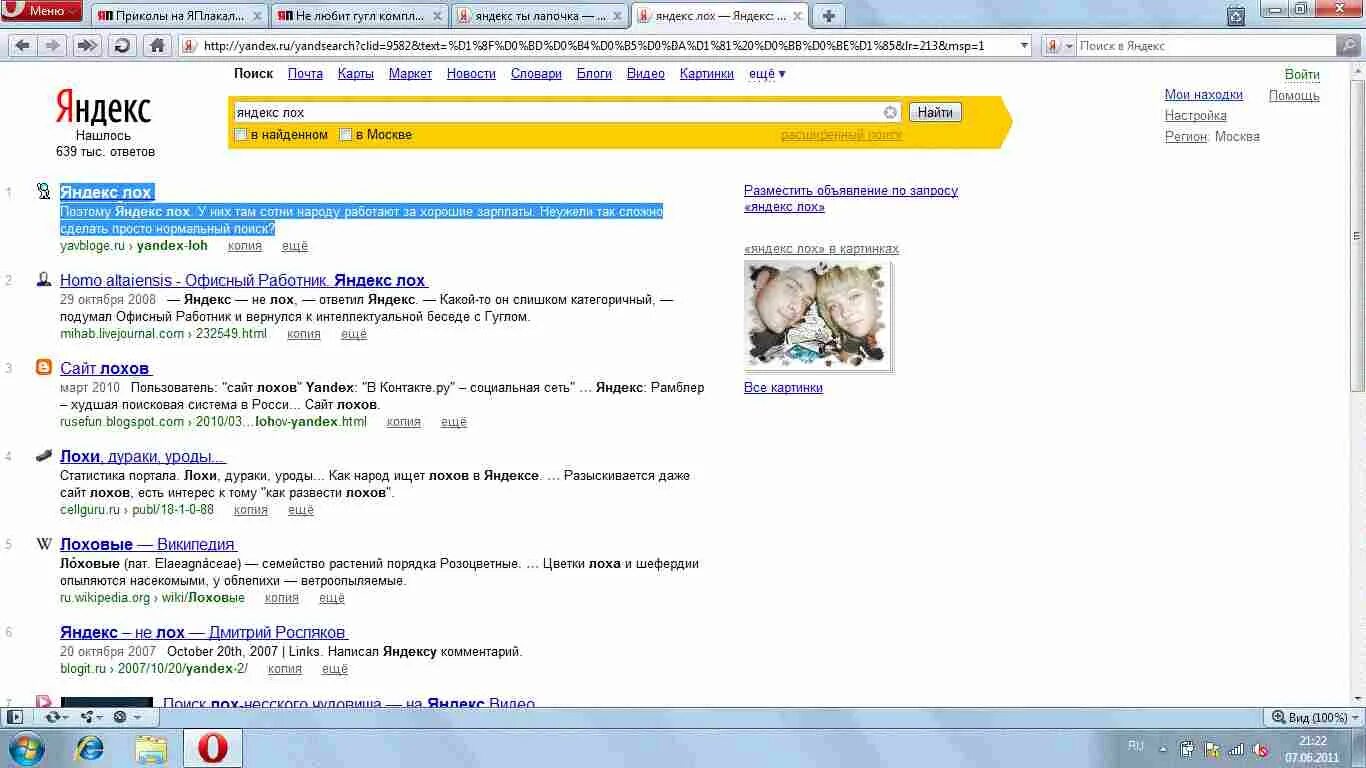Open the Настройка link

click(1196, 116)
